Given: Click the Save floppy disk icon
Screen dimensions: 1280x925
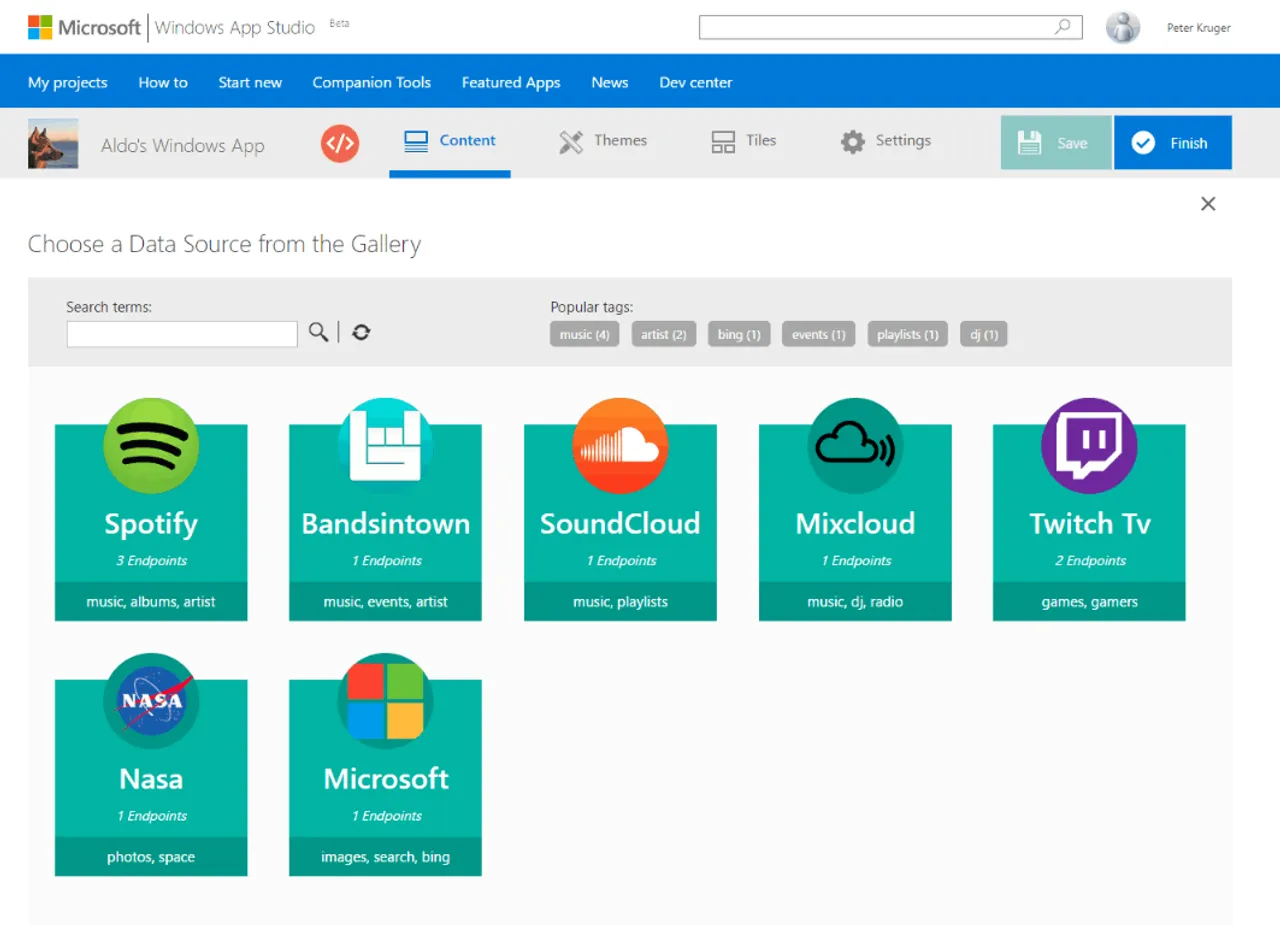Looking at the screenshot, I should point(1030,143).
